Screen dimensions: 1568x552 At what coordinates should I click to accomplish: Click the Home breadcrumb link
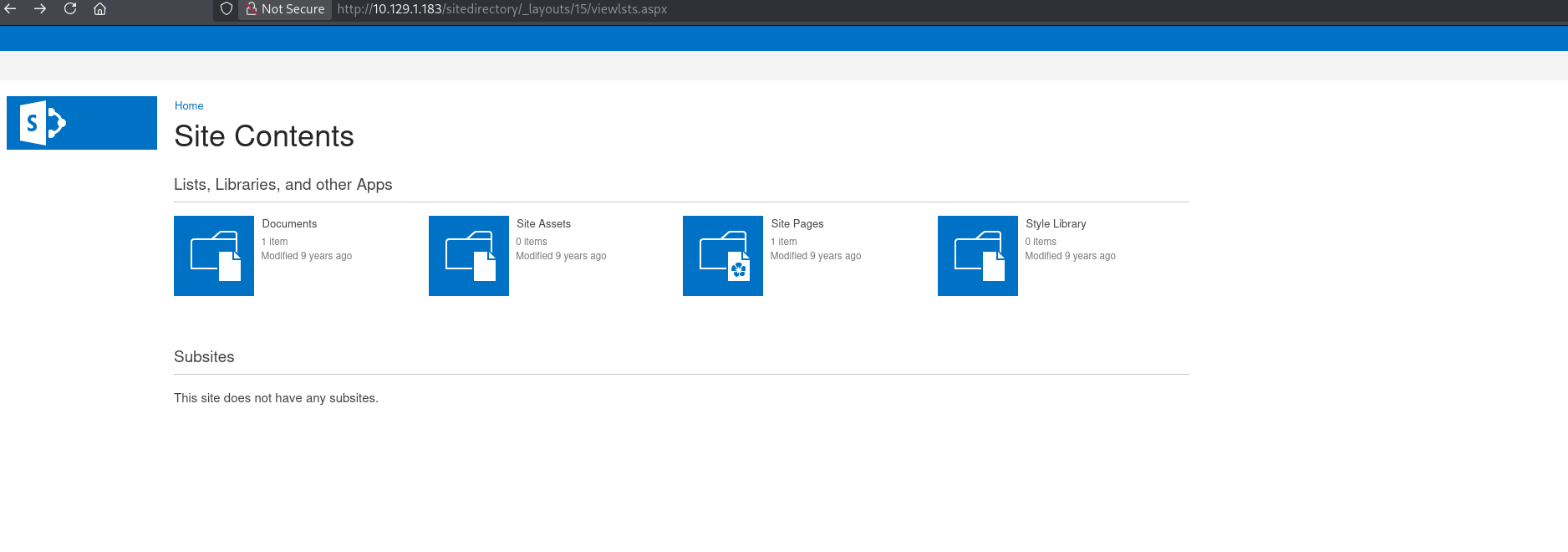click(189, 106)
